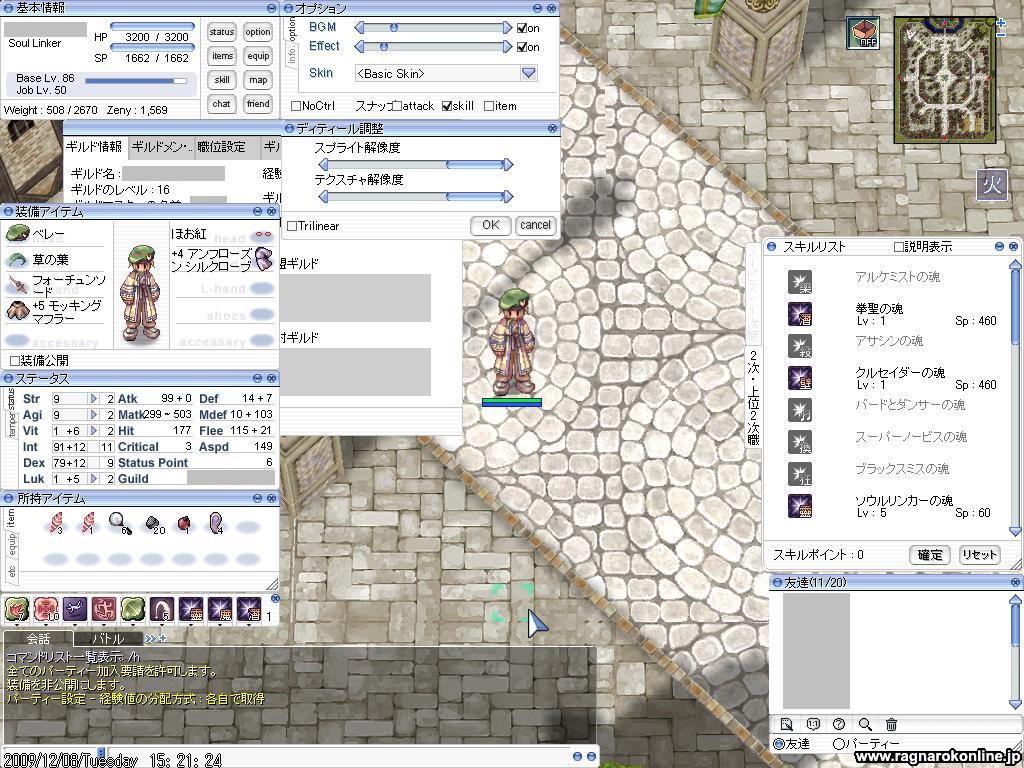The width and height of the screenshot is (1024, 768).
Task: Click the クルセイダーの魂 skill icon
Action: 800,378
